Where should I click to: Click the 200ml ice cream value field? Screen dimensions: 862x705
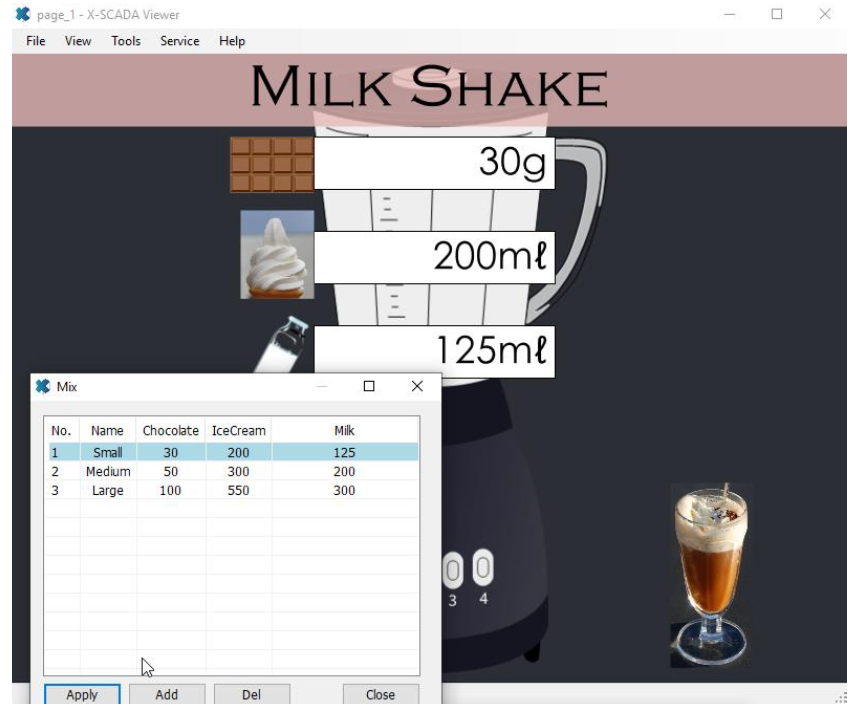(x=434, y=257)
